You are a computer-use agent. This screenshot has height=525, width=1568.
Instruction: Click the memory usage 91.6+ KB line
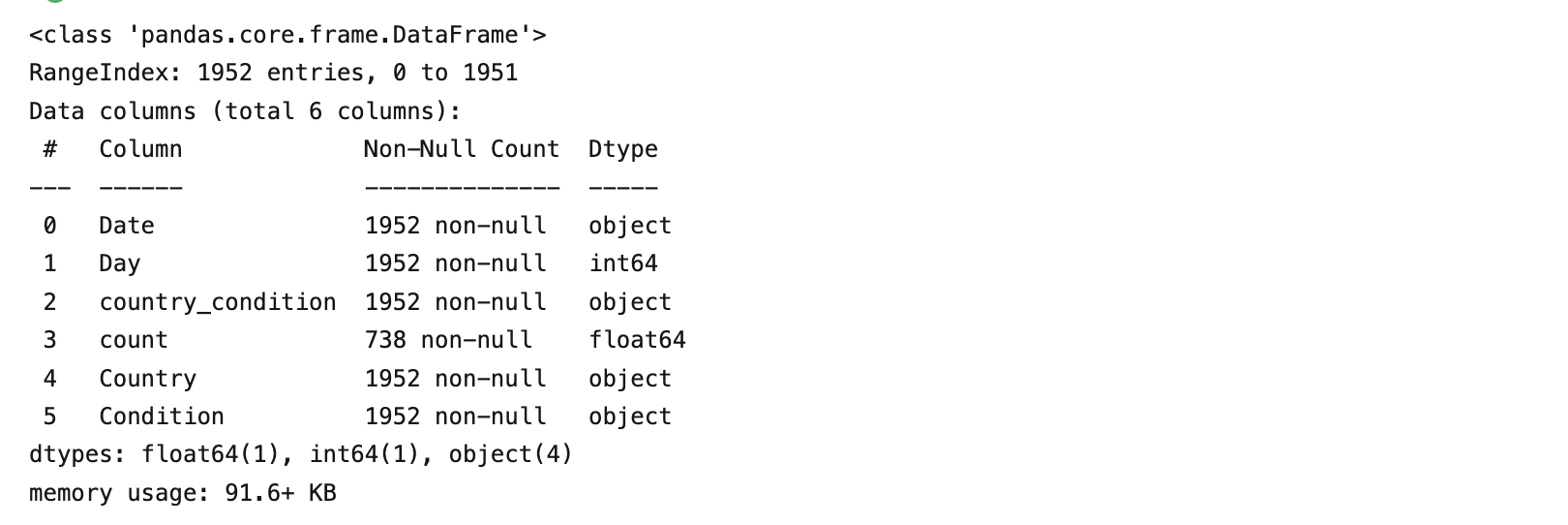182,493
